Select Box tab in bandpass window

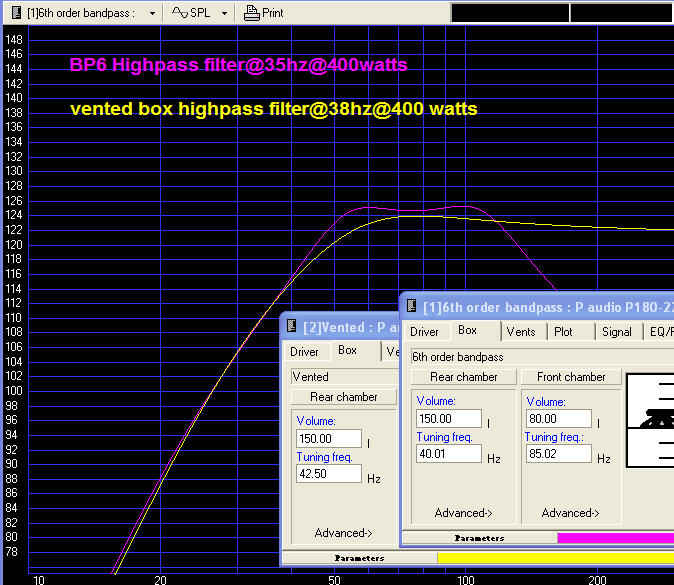(x=467, y=330)
